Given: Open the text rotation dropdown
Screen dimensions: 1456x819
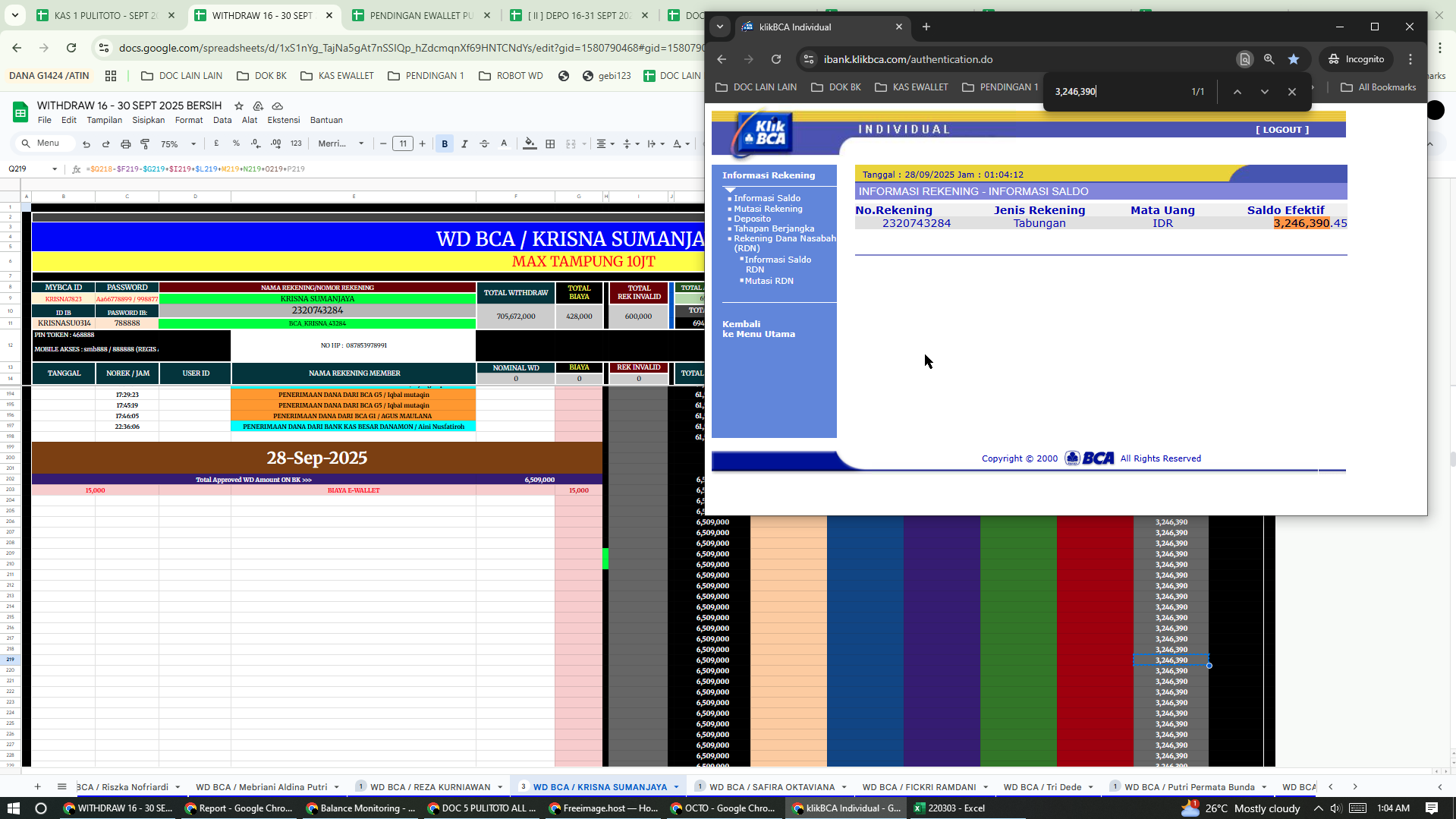Looking at the screenshot, I should tap(681, 143).
